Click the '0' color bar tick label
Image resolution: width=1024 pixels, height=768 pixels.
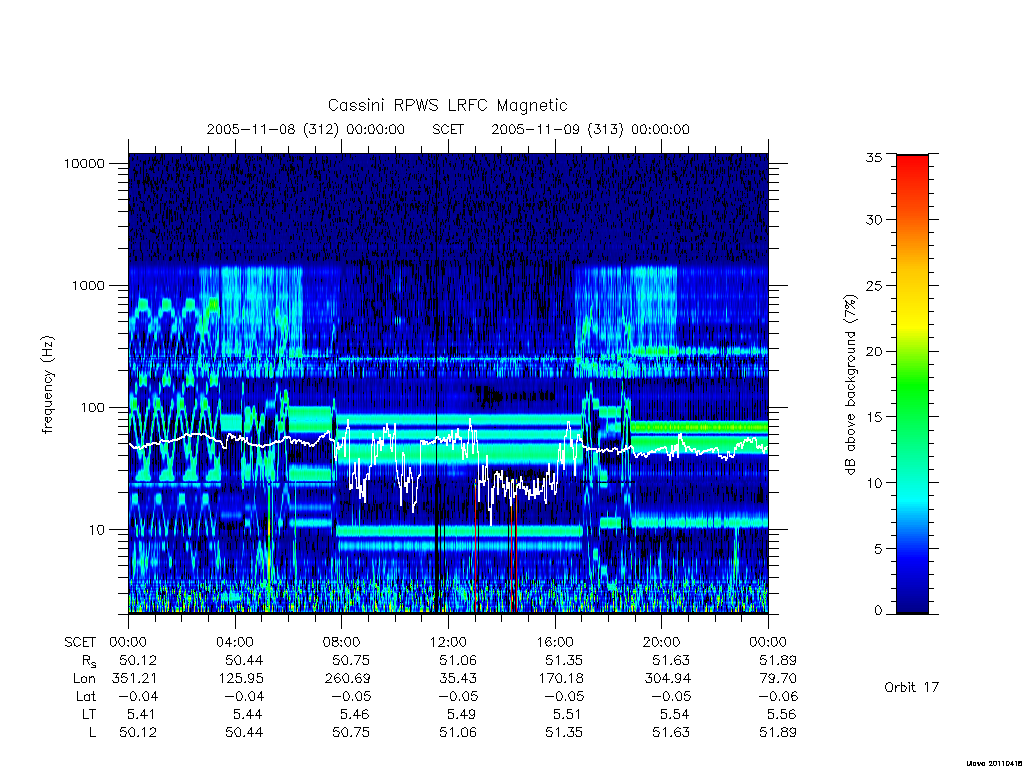coord(877,611)
